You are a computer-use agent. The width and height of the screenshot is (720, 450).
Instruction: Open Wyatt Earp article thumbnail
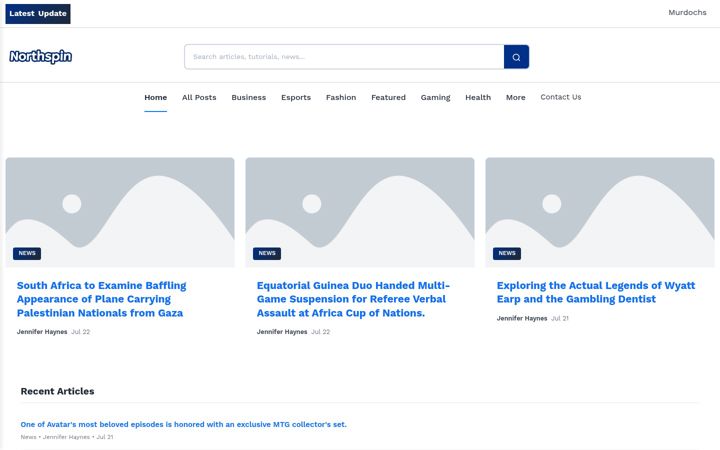[x=600, y=212]
